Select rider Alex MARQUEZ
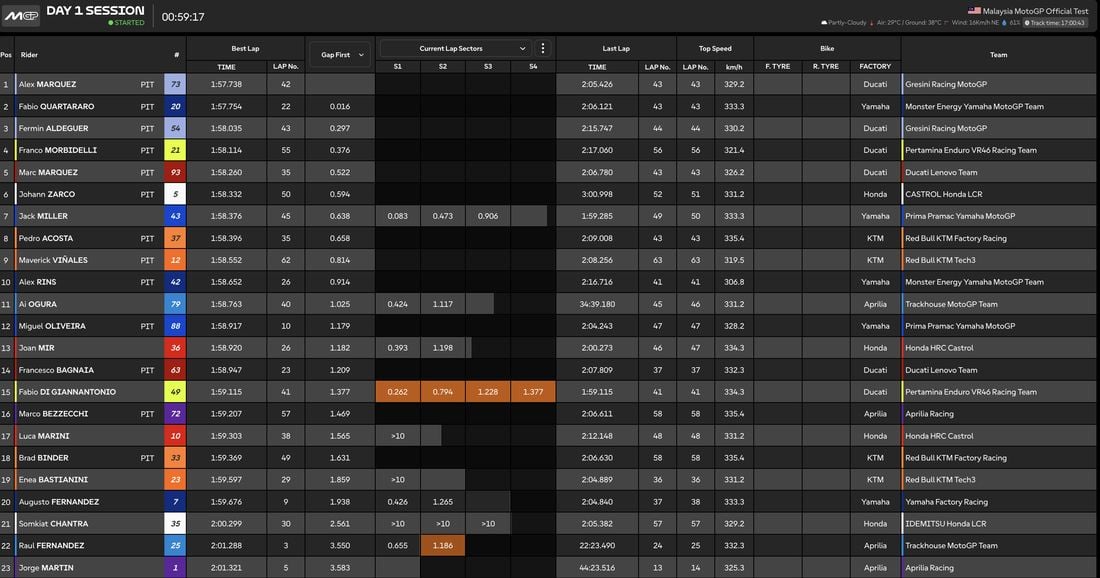This screenshot has height=578, width=1100. (x=47, y=84)
